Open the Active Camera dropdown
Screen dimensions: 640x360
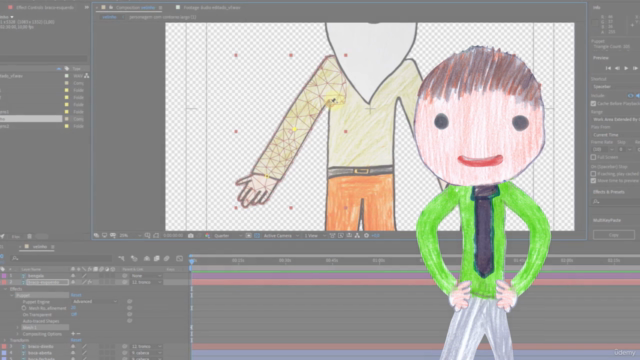click(281, 236)
